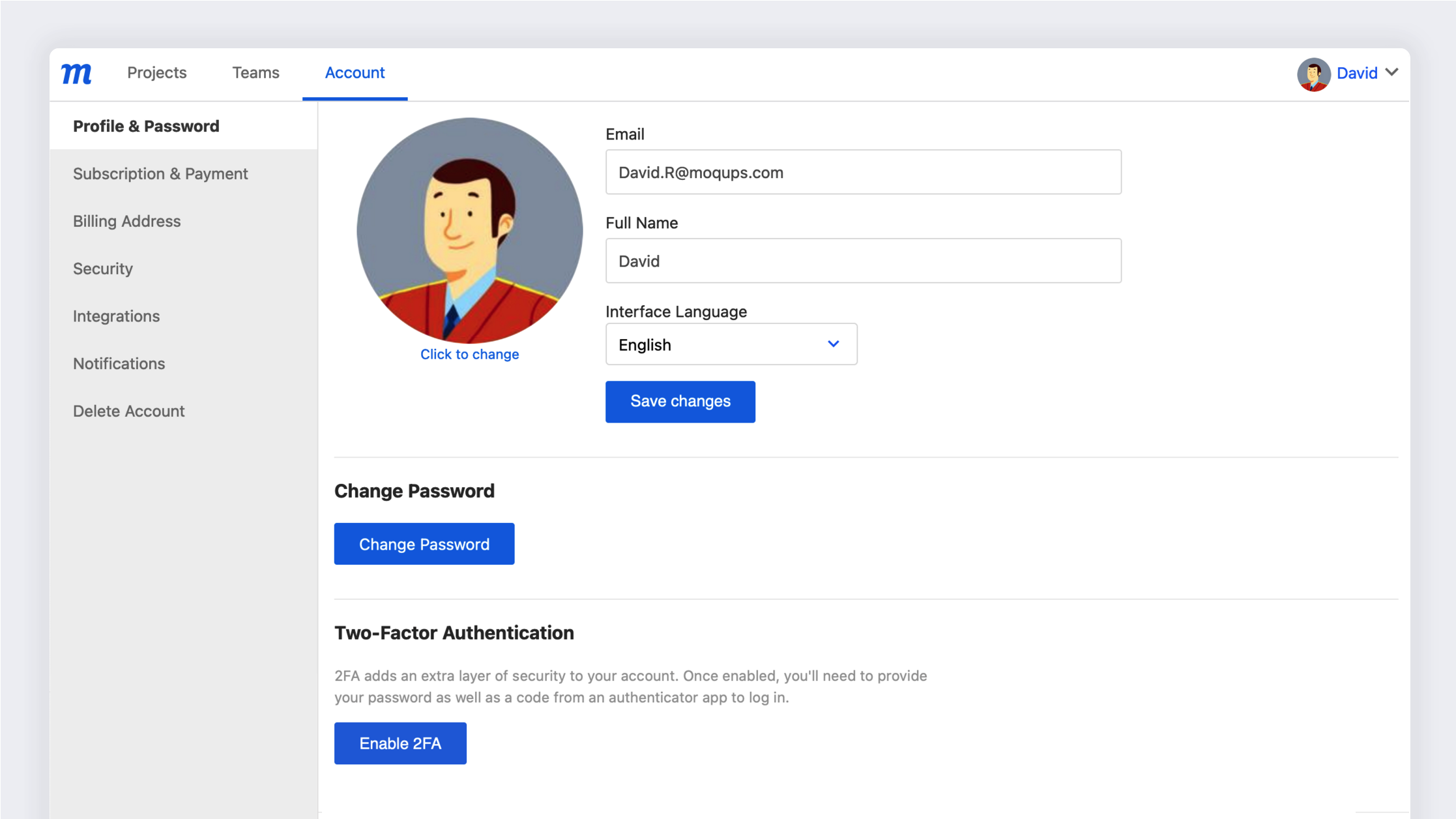Screen dimensions: 1456x819
Task: Open the Account tab
Action: pos(355,73)
